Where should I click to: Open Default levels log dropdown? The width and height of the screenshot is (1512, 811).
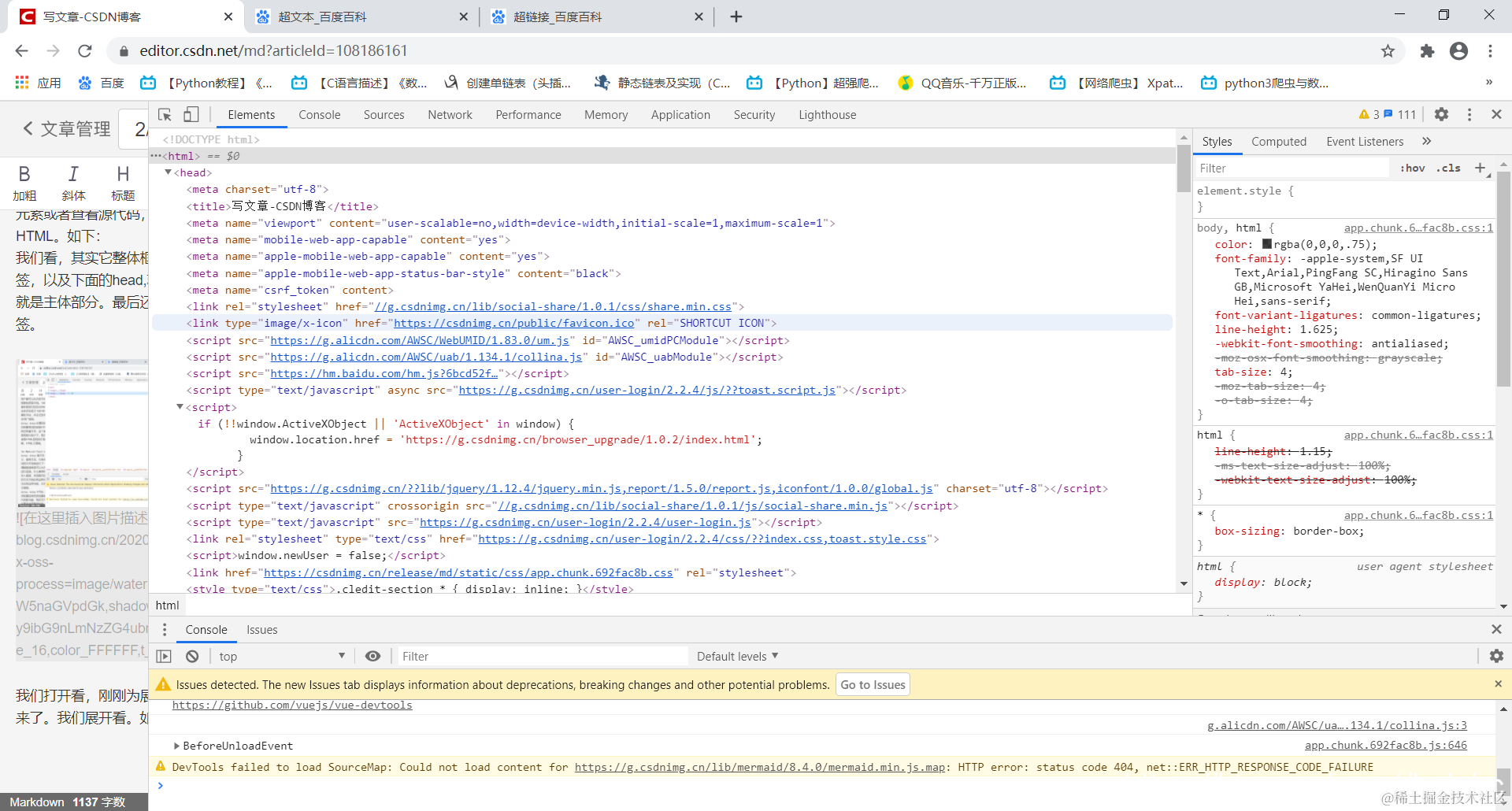(738, 656)
